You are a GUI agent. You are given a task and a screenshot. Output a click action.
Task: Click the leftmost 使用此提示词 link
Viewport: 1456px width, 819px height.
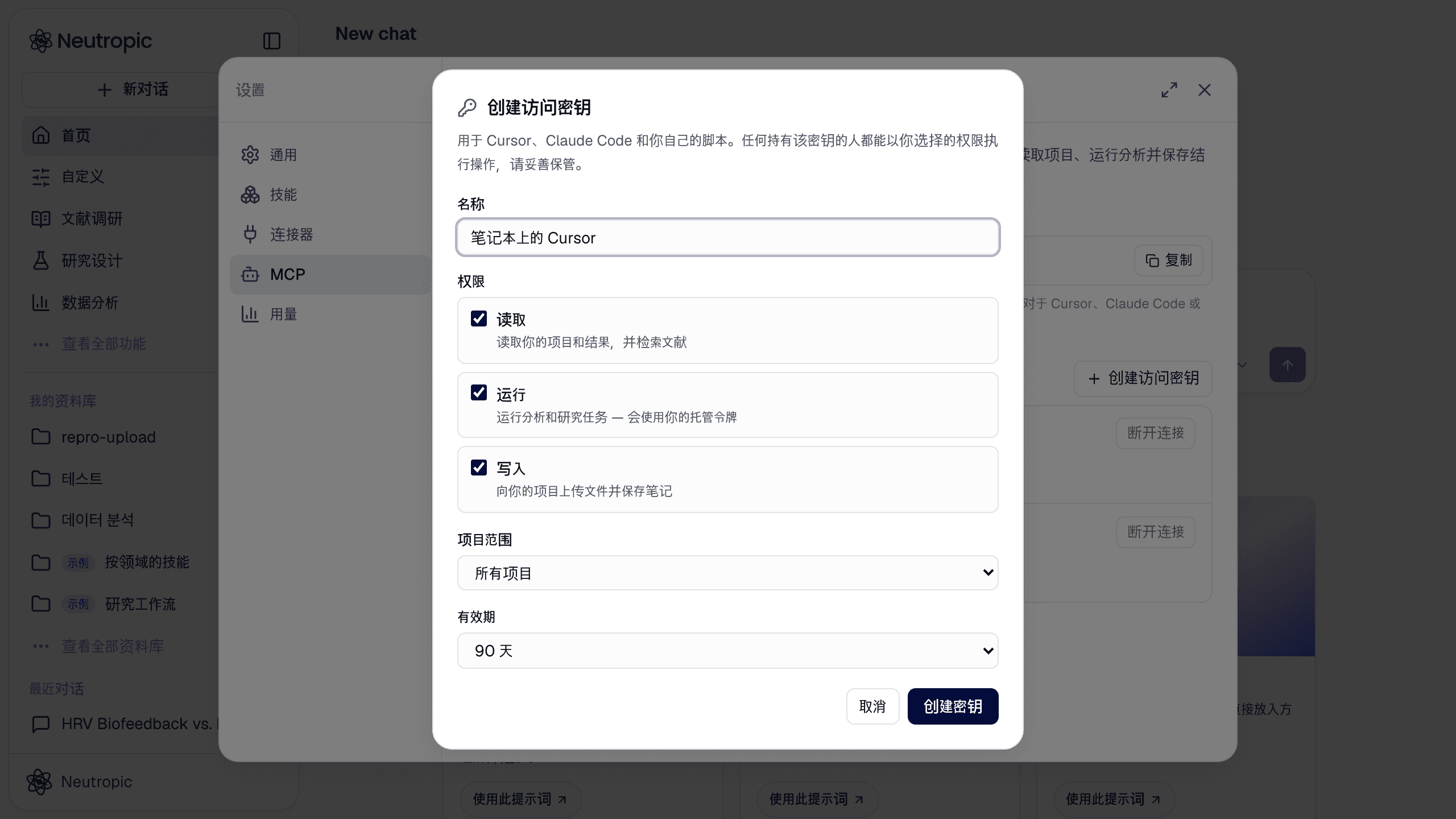[520, 799]
